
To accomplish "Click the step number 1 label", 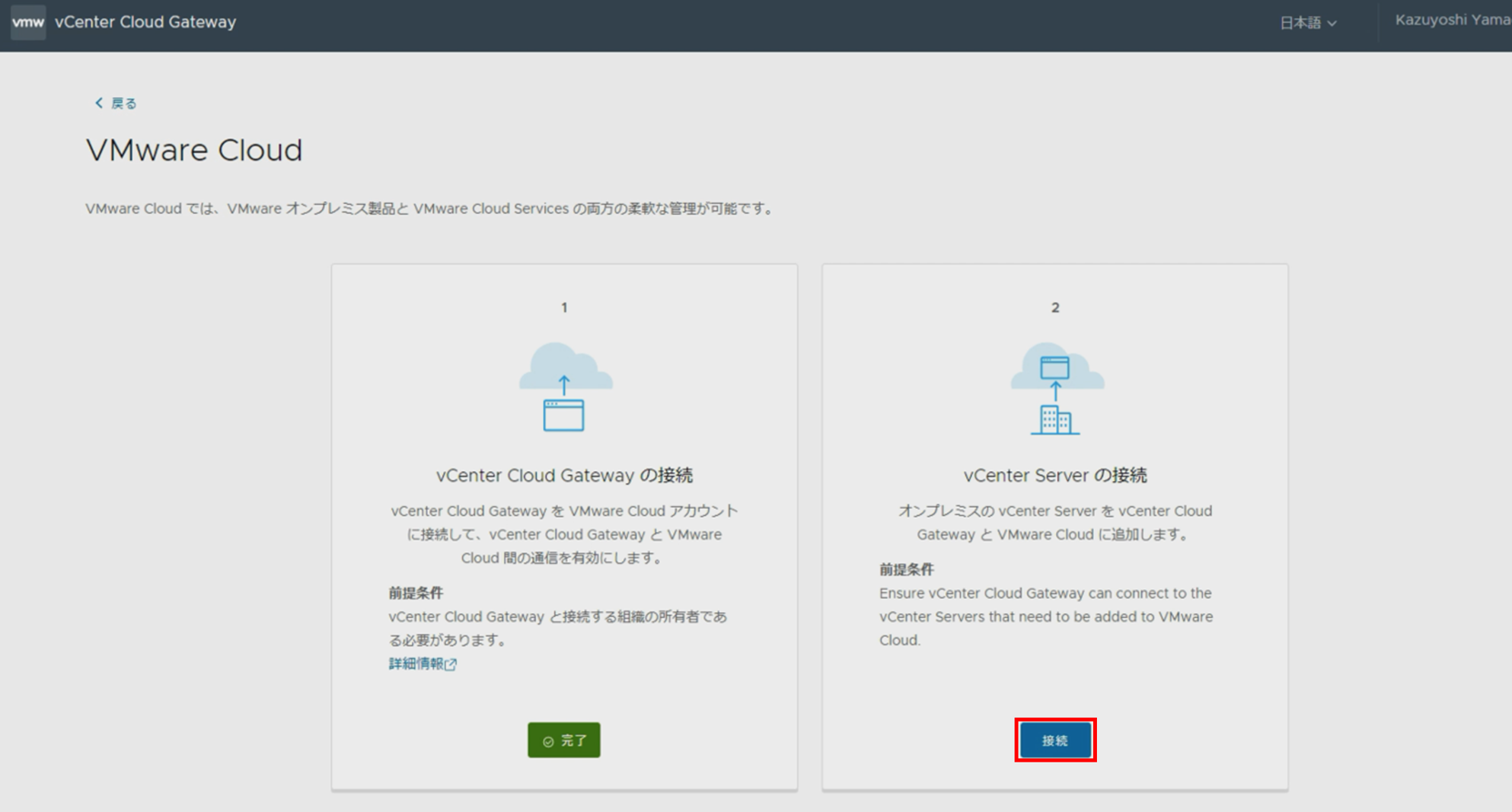I will [x=564, y=307].
